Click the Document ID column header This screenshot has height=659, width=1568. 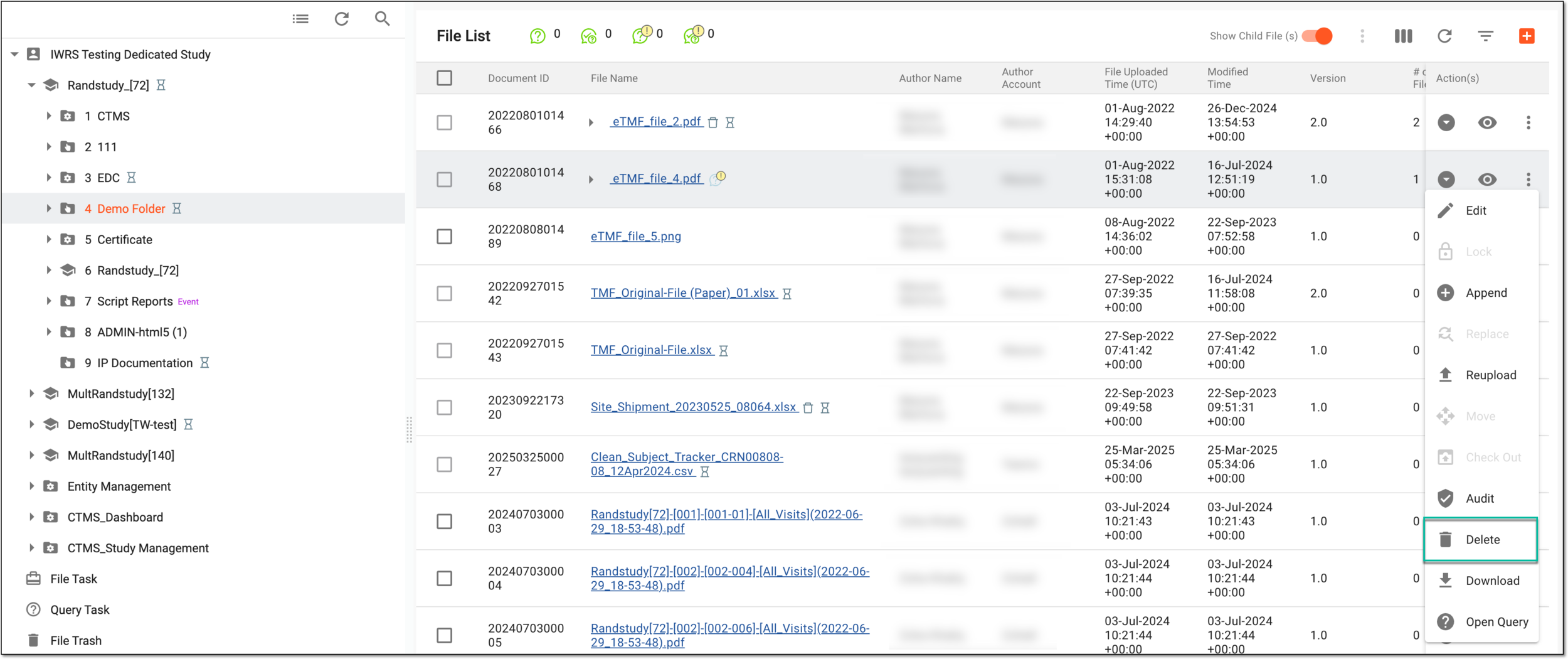tap(519, 78)
